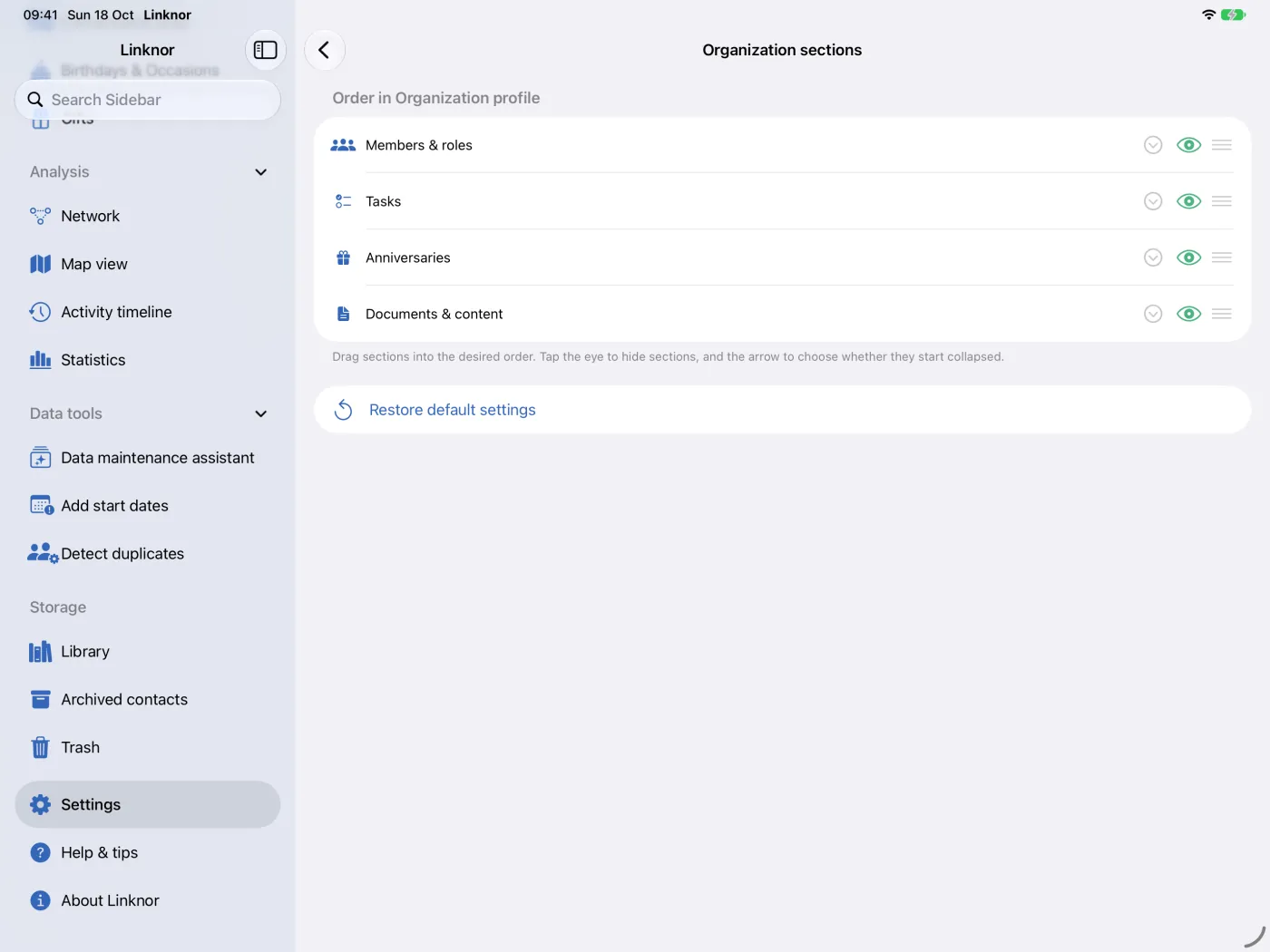Click the Data maintenance assistant icon
The height and width of the screenshot is (952, 1270).
[x=40, y=458]
